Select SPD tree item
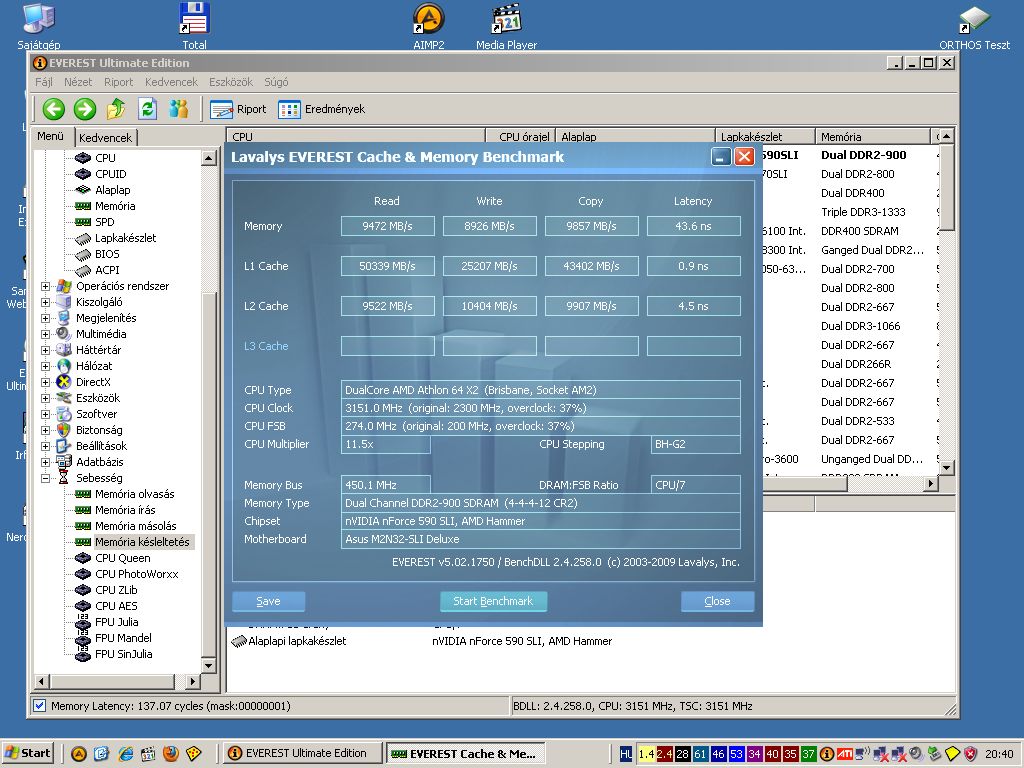 click(104, 222)
